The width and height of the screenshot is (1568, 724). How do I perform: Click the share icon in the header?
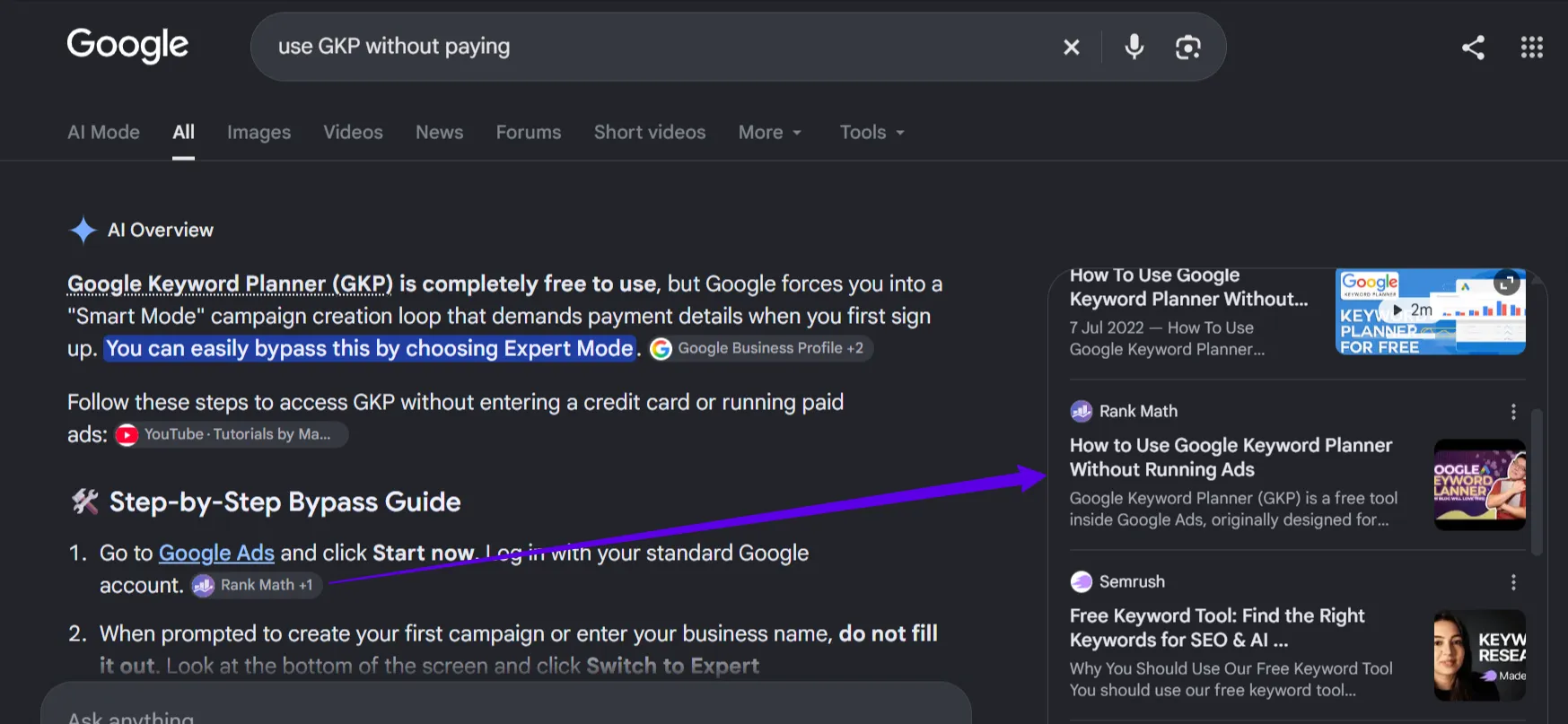pos(1473,47)
